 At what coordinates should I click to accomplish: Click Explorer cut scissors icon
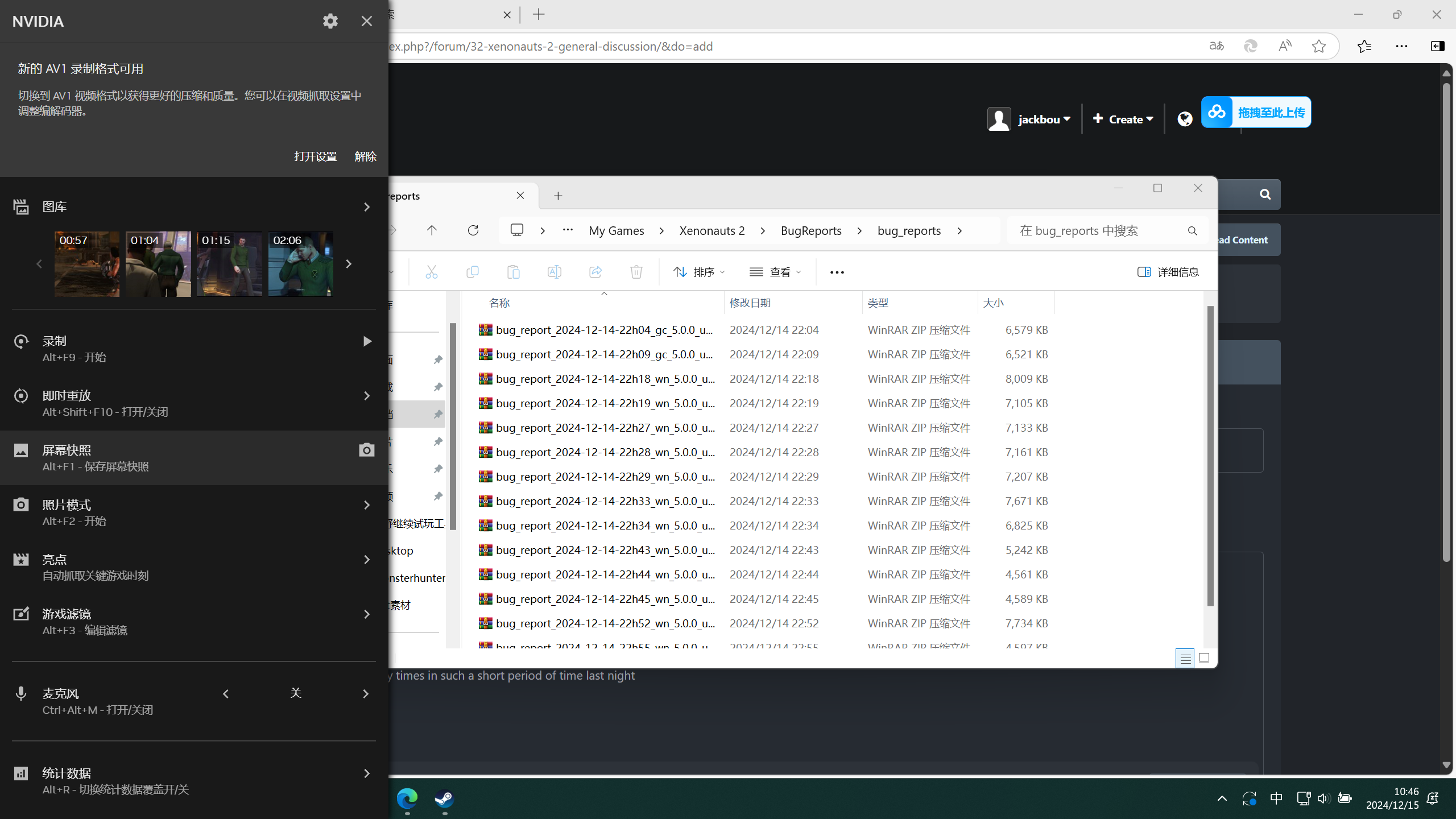tap(432, 272)
